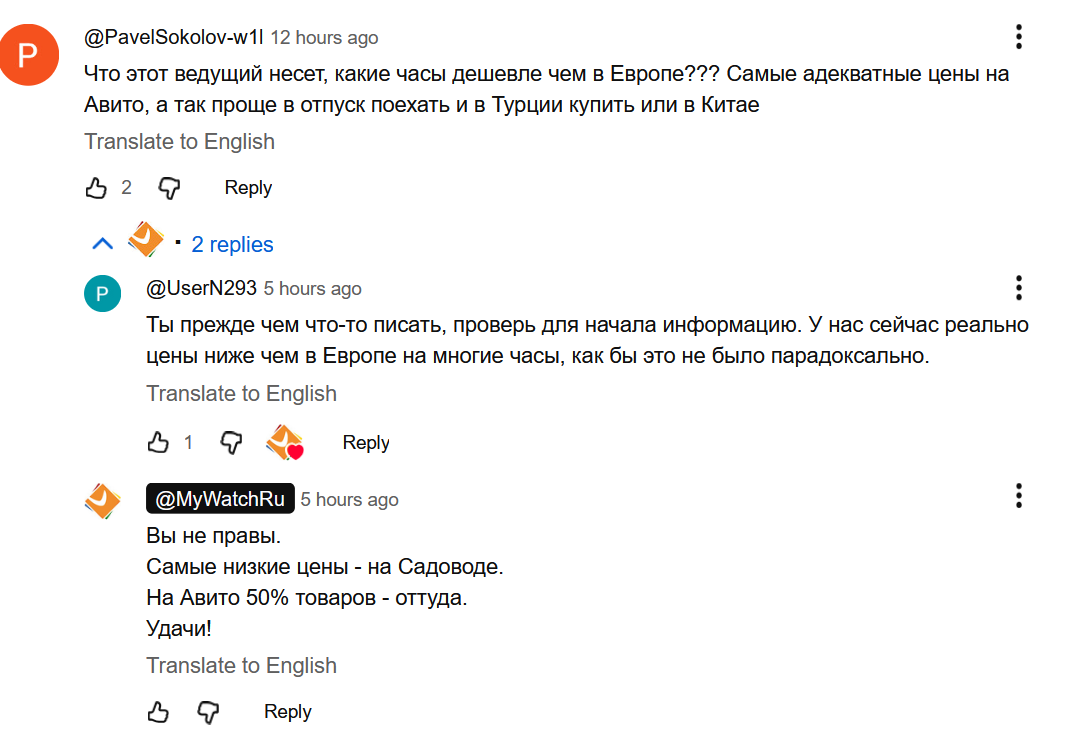Dislike PavelSokolov's comment
The height and width of the screenshot is (744, 1075).
[170, 188]
